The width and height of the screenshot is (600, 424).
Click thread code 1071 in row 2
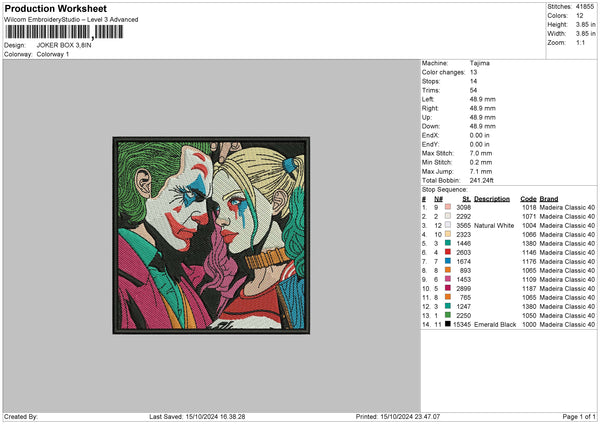[529, 217]
